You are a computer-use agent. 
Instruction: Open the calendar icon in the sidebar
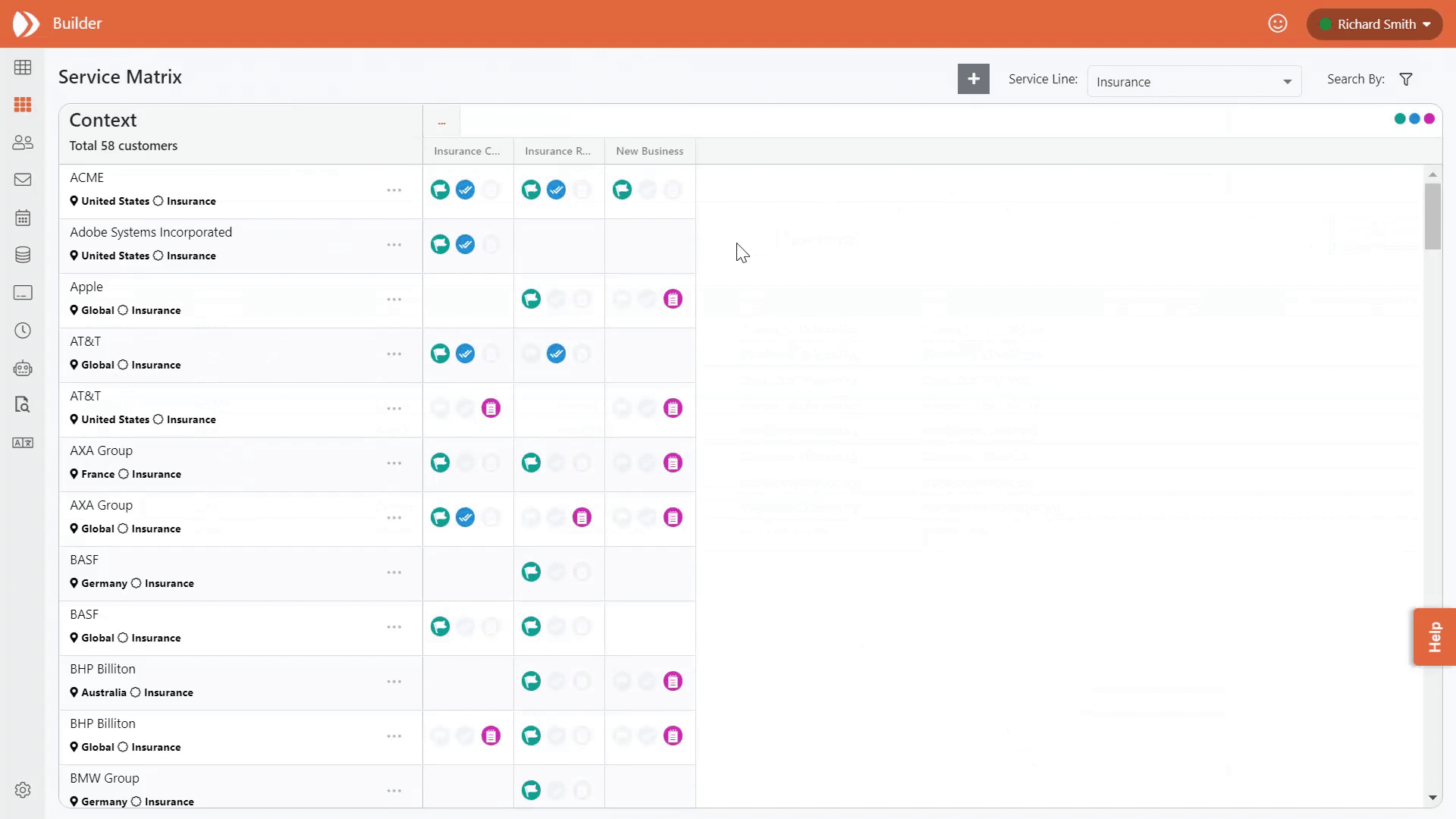point(23,218)
